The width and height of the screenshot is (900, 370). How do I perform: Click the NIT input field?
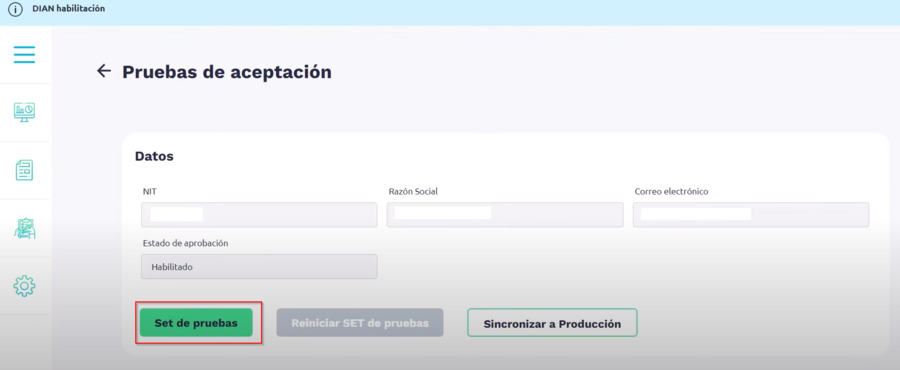point(259,215)
